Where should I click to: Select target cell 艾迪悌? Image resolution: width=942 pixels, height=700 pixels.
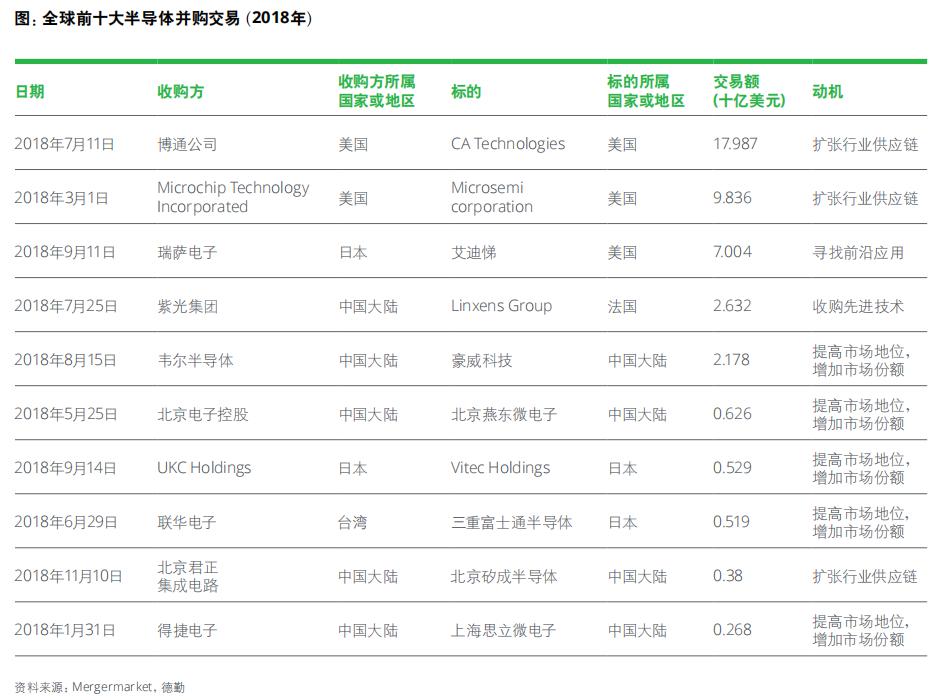(473, 252)
